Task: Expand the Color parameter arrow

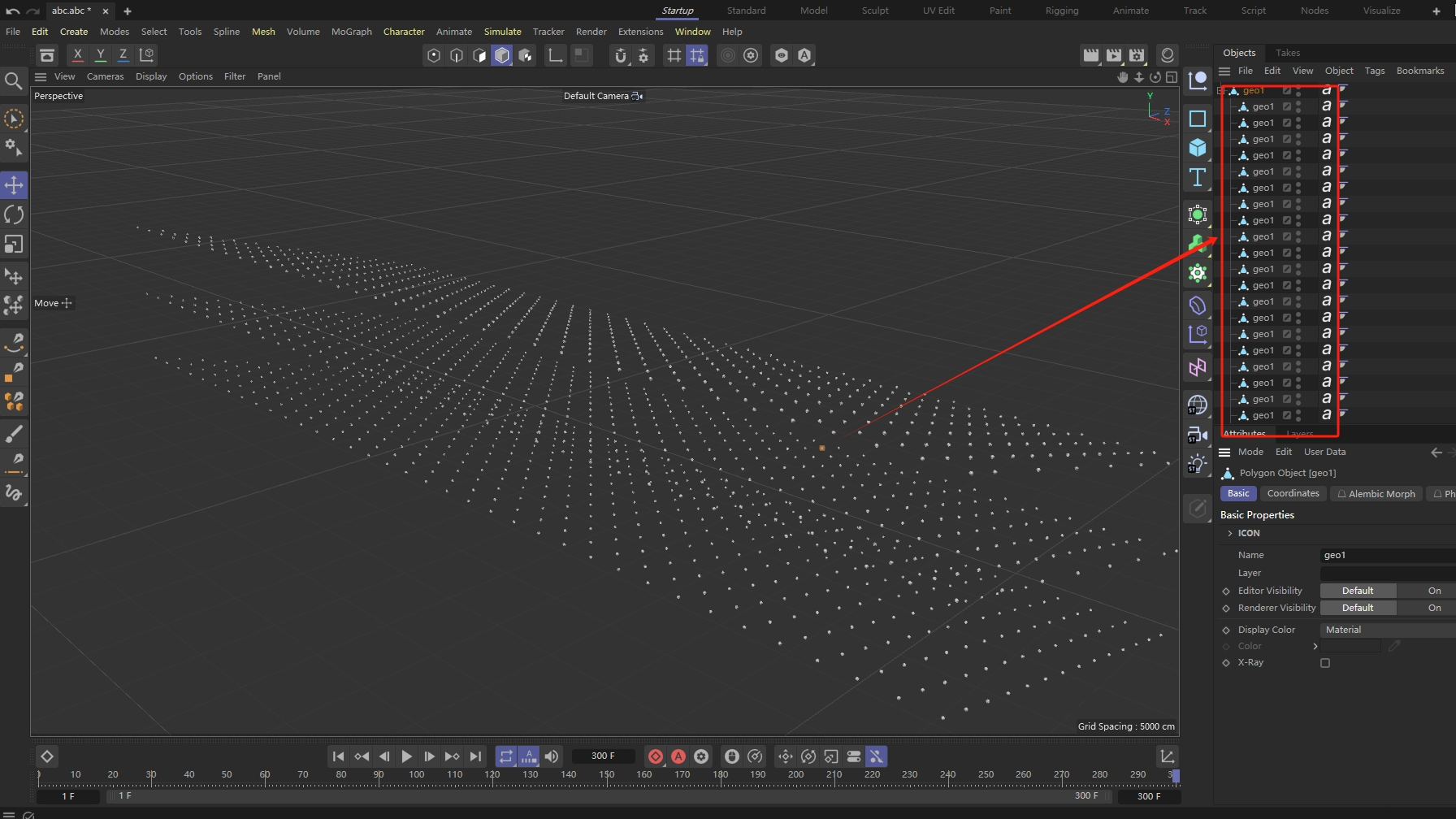Action: click(1315, 647)
